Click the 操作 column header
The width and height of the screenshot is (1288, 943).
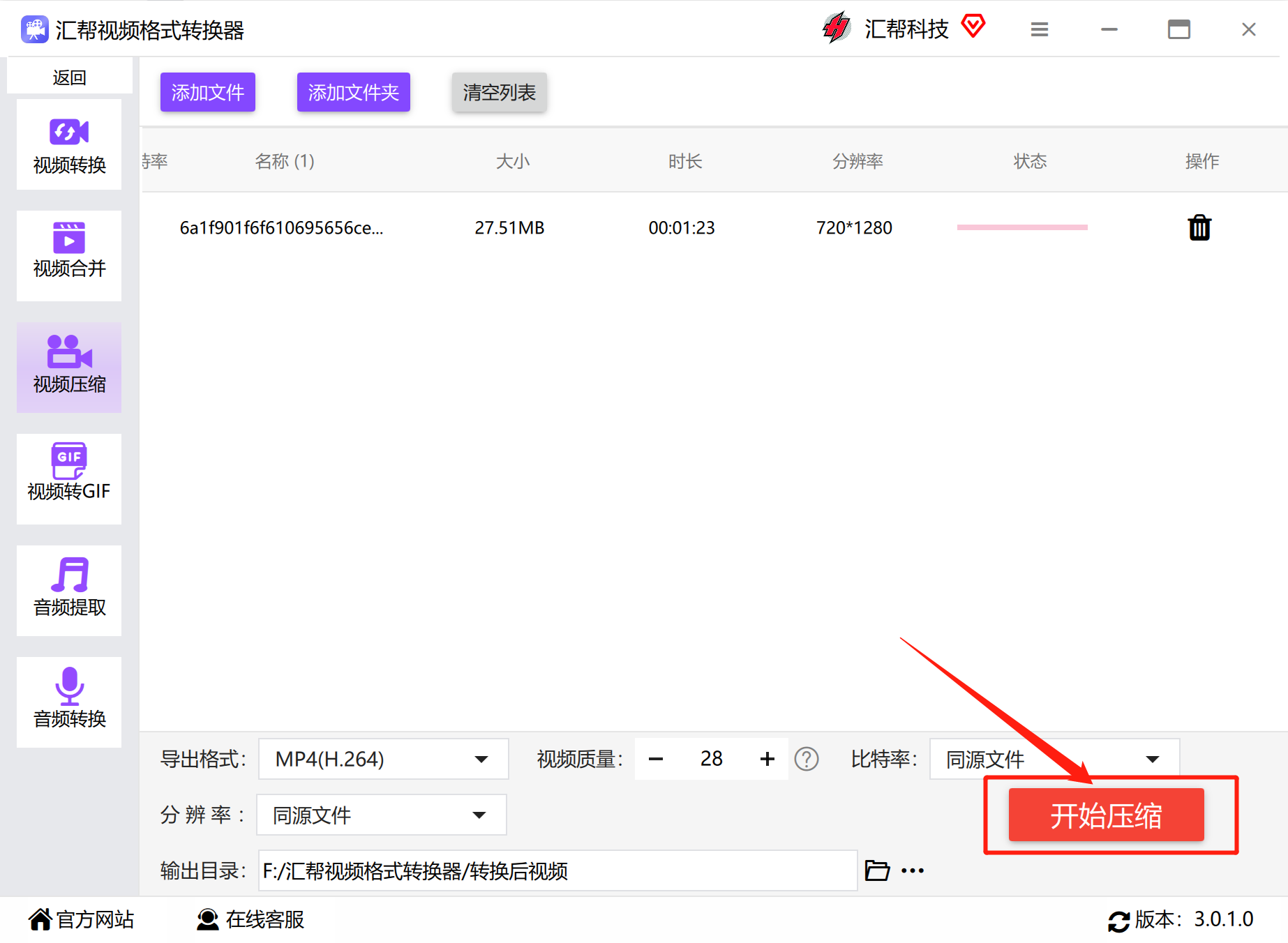click(x=1202, y=162)
